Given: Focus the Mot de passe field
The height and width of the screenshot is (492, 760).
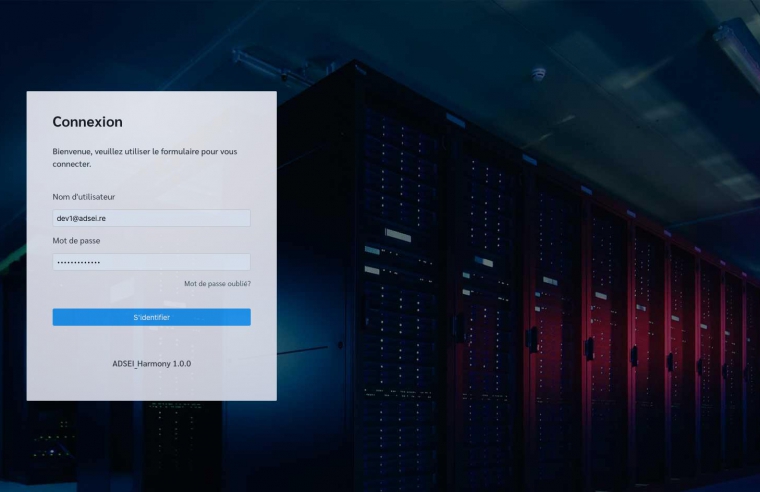Looking at the screenshot, I should [151, 262].
